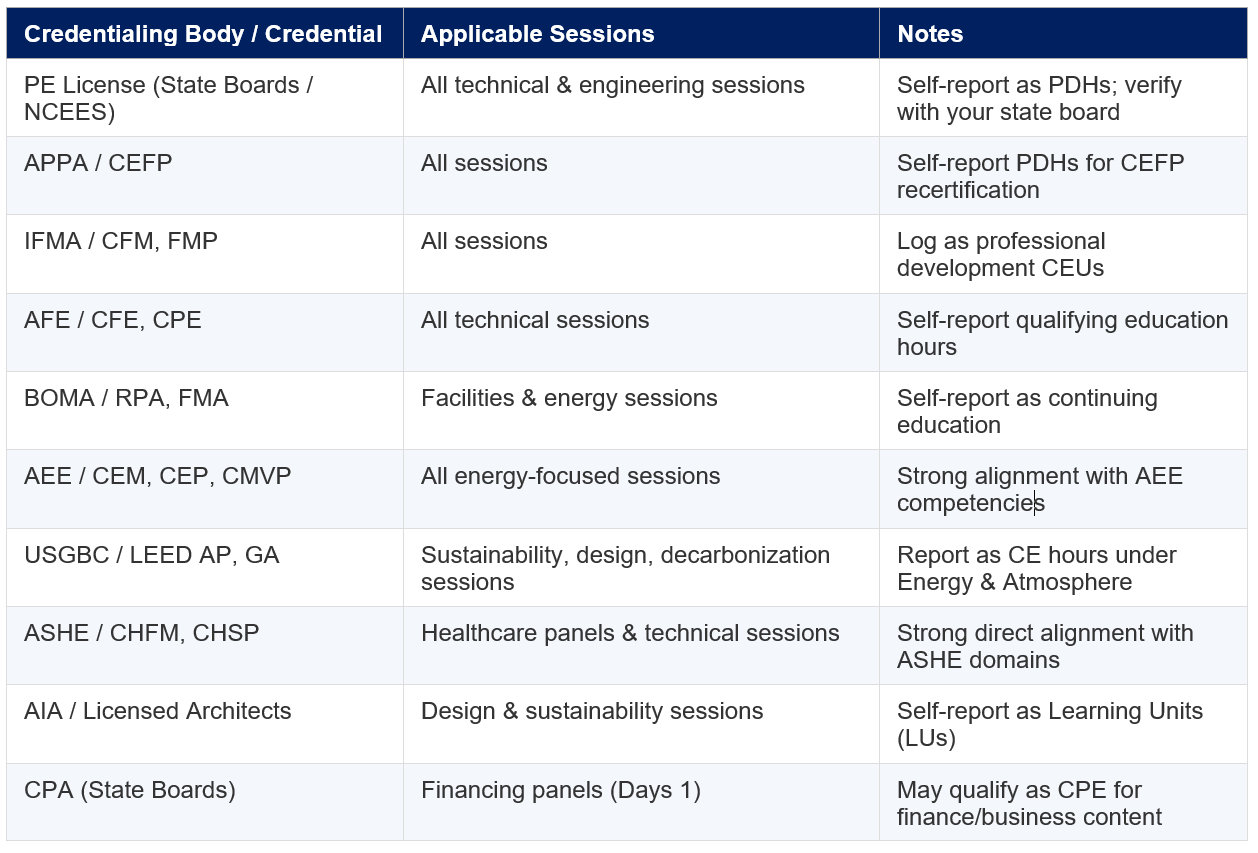
Task: Click the "ASHE / CHFM, CHSP" cell
Action: tap(142, 633)
